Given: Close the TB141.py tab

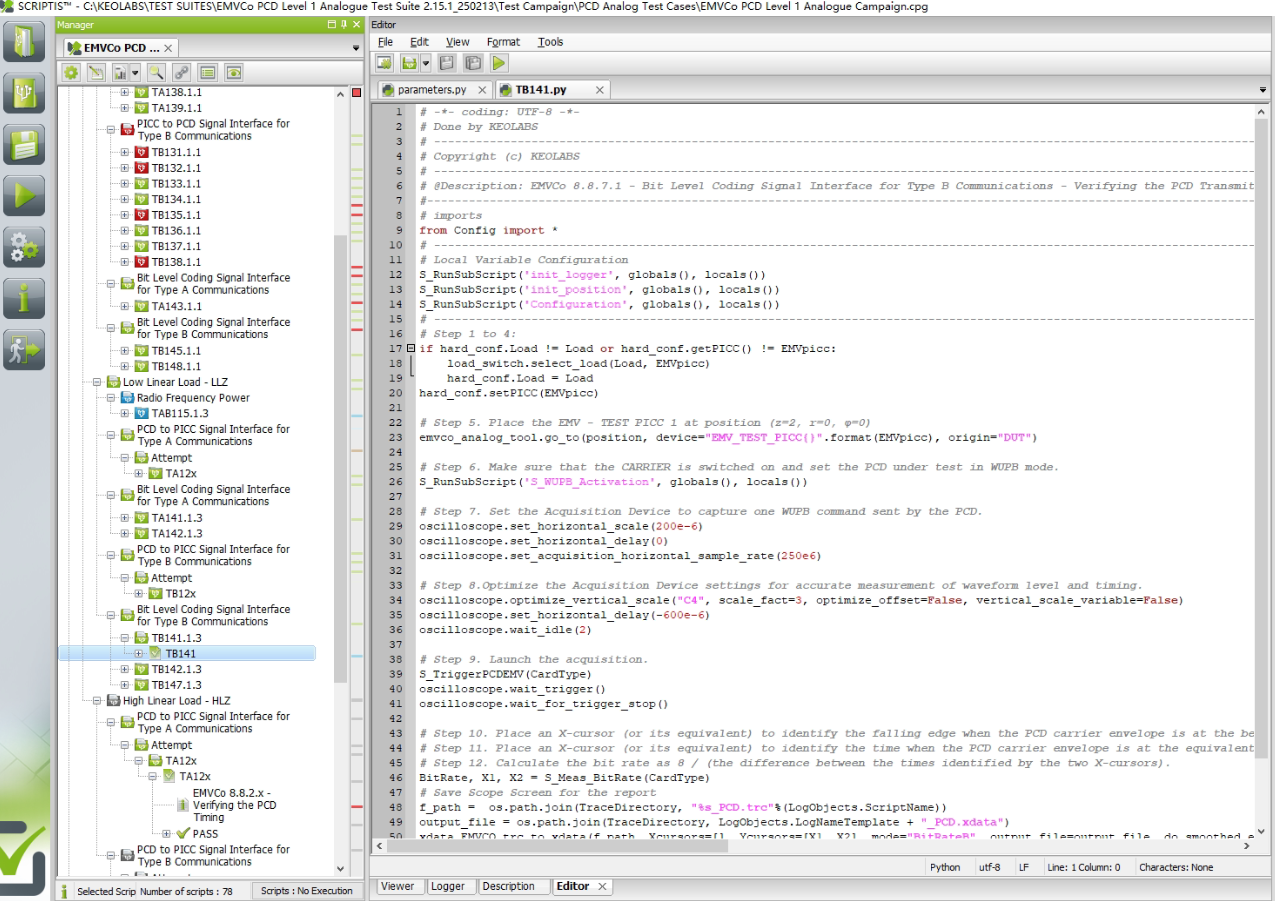Looking at the screenshot, I should click(600, 90).
